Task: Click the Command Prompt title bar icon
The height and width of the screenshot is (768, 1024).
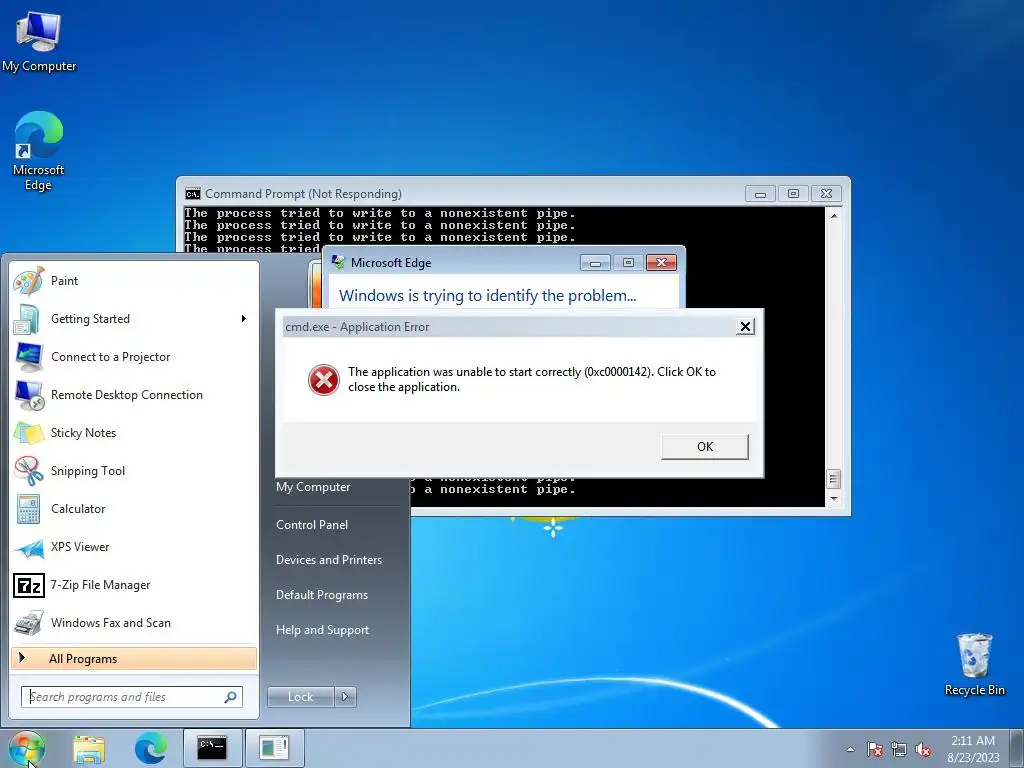Action: tap(193, 194)
